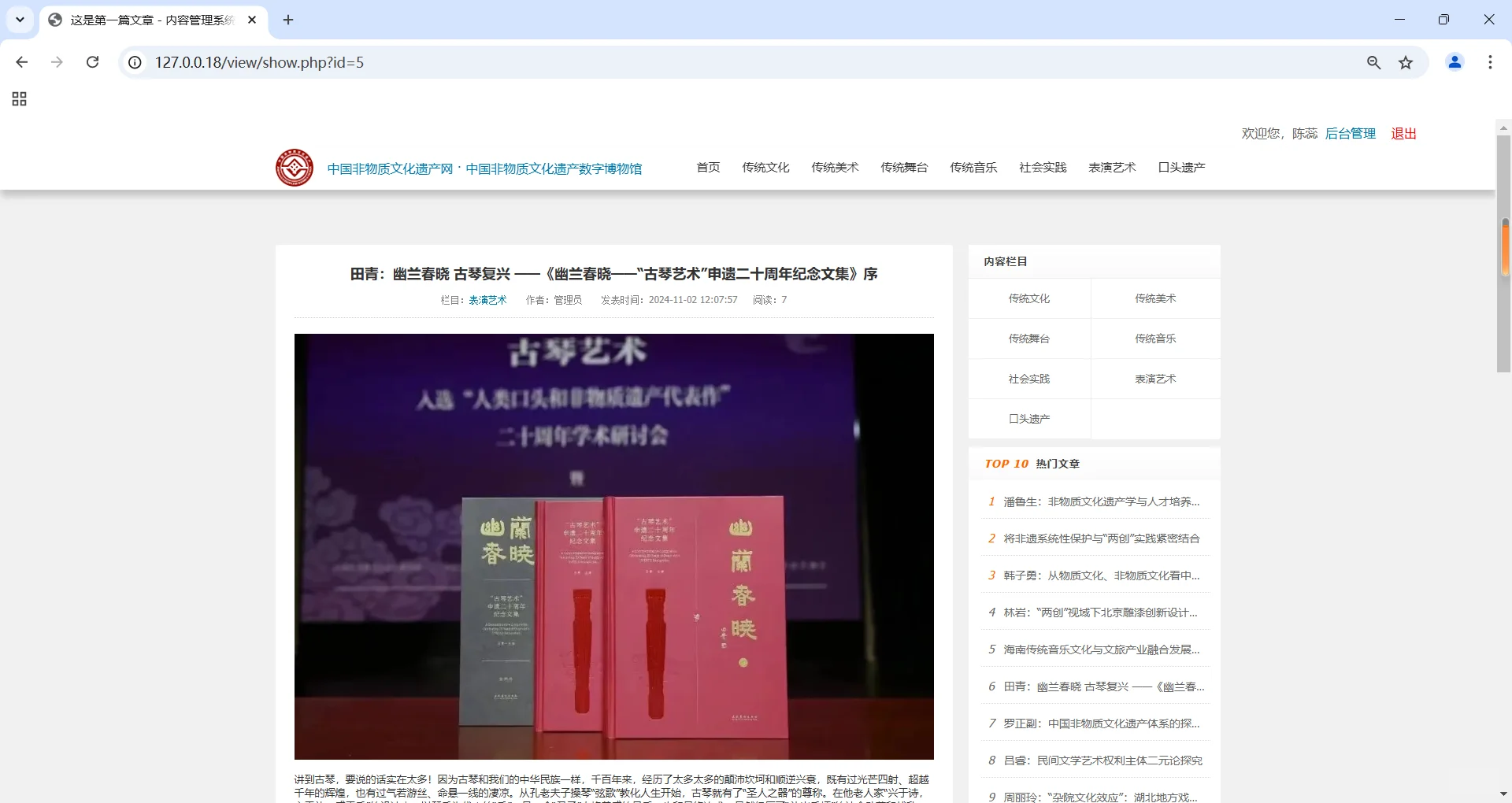The image size is (1512, 803).
Task: Open 后台管理 backend management
Action: 1350,133
